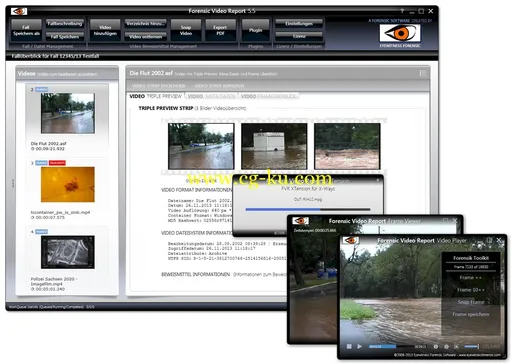Click the blue tag on video 4

(42, 231)
